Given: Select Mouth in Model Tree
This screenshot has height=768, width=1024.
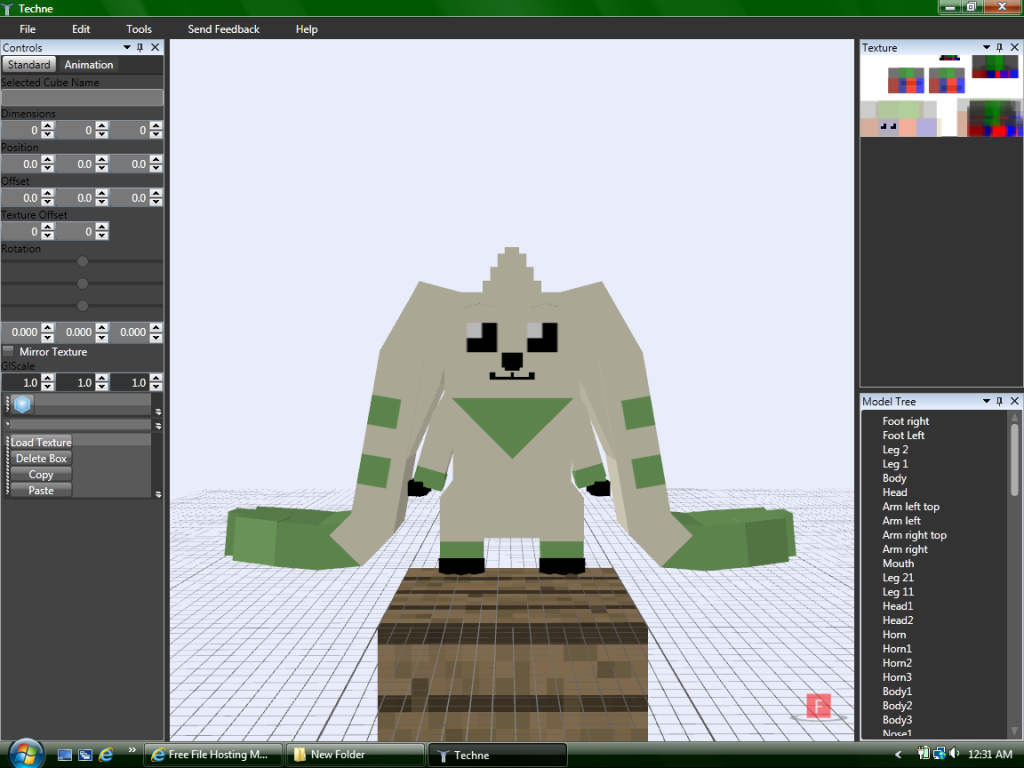Looking at the screenshot, I should 898,564.
